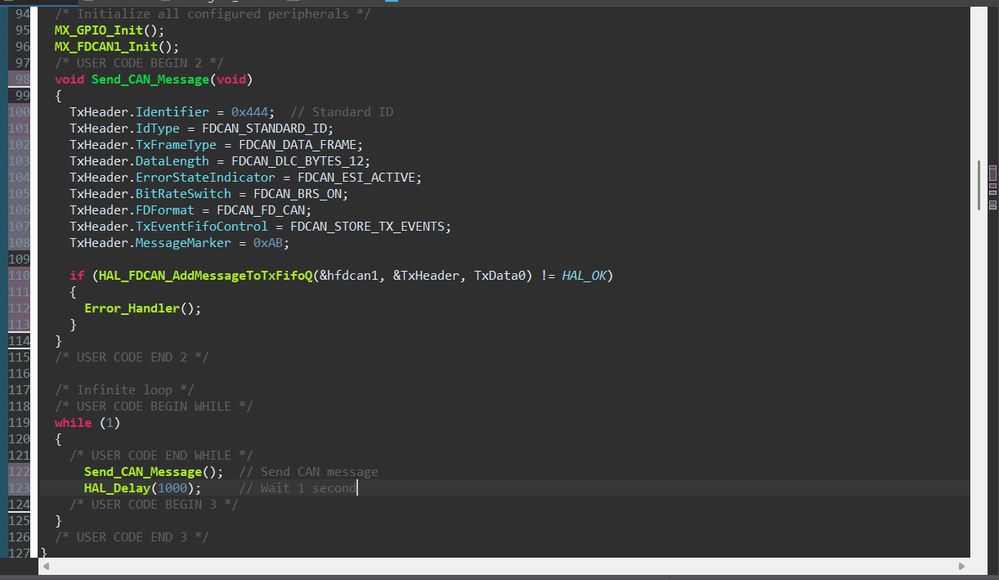Click the while keyword

click(73, 423)
